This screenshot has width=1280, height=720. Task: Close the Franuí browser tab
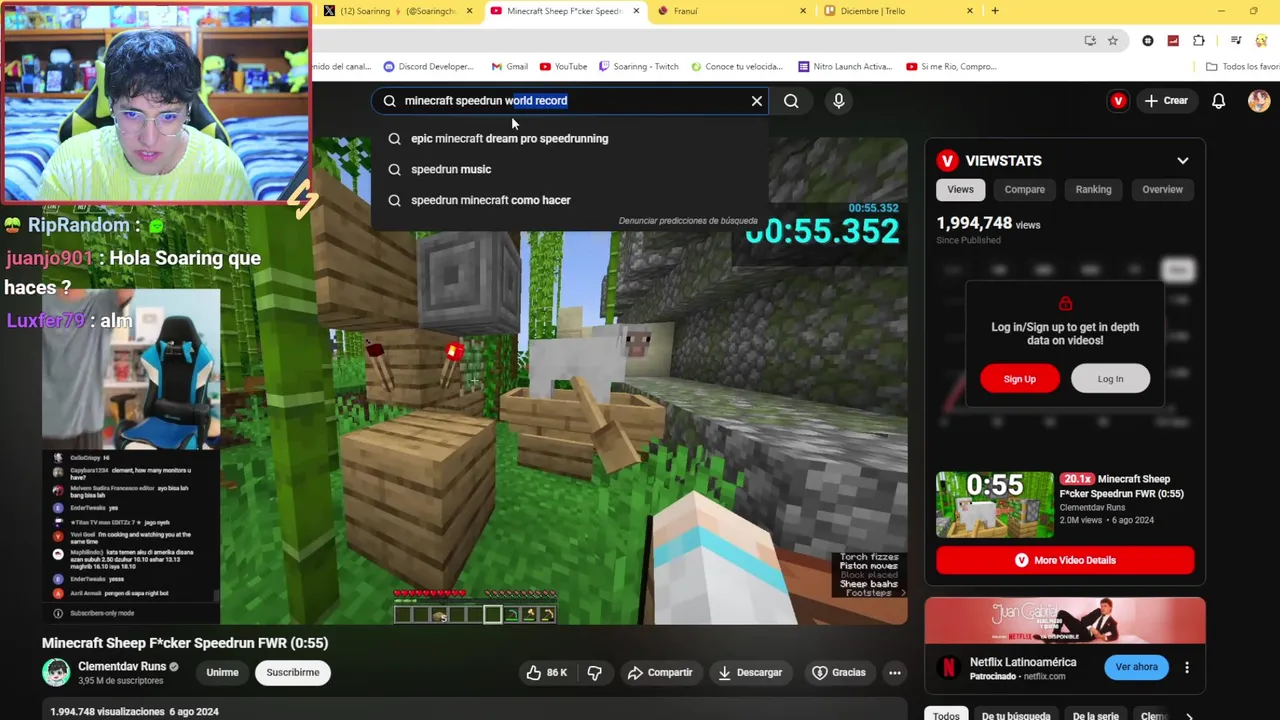[803, 11]
